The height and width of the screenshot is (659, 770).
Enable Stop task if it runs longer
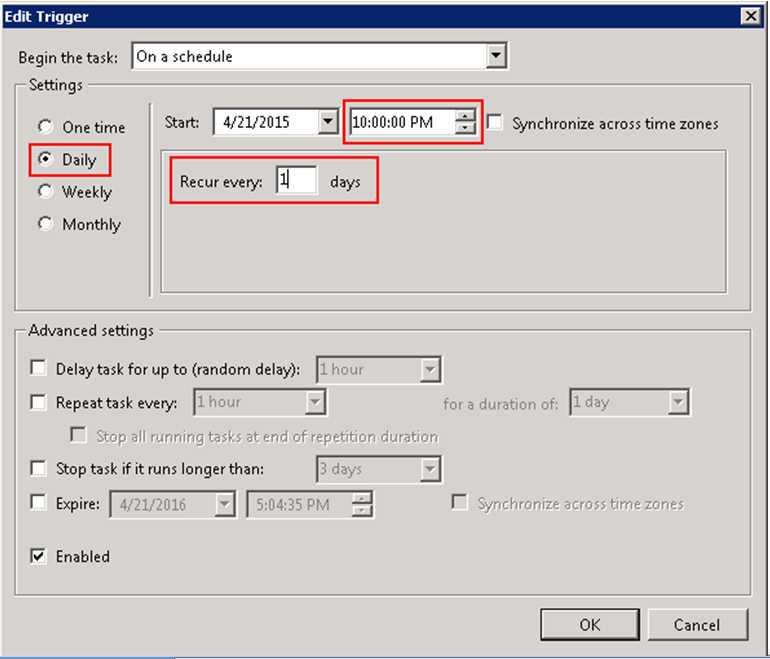coord(38,468)
